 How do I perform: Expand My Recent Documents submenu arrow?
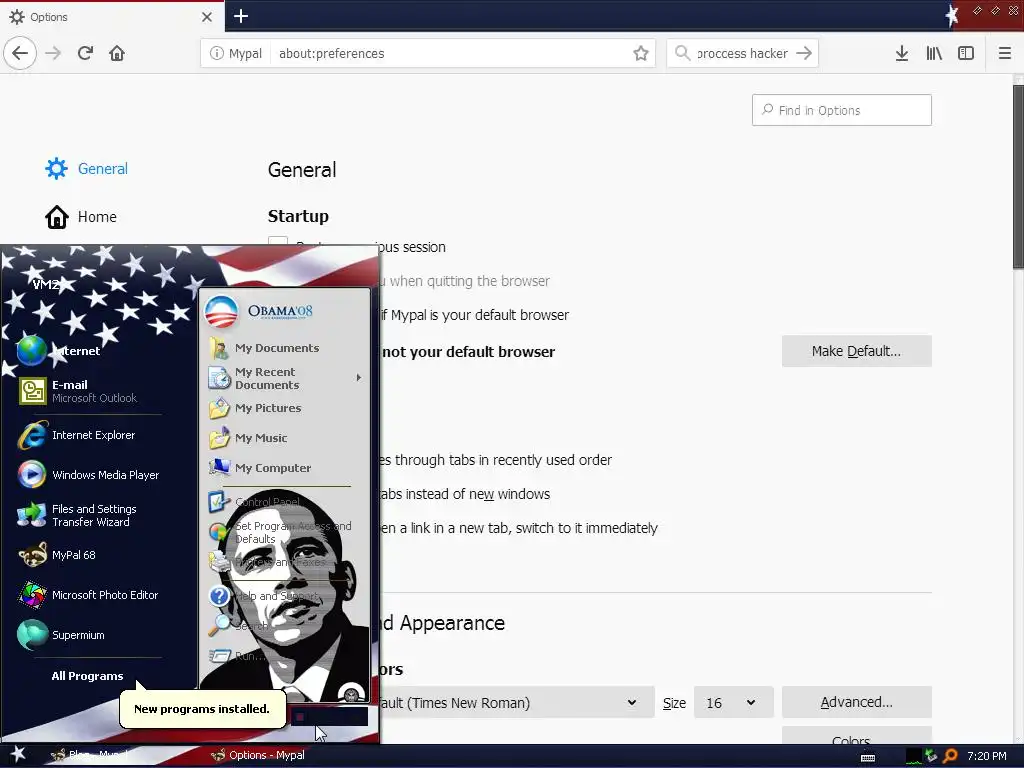[359, 377]
